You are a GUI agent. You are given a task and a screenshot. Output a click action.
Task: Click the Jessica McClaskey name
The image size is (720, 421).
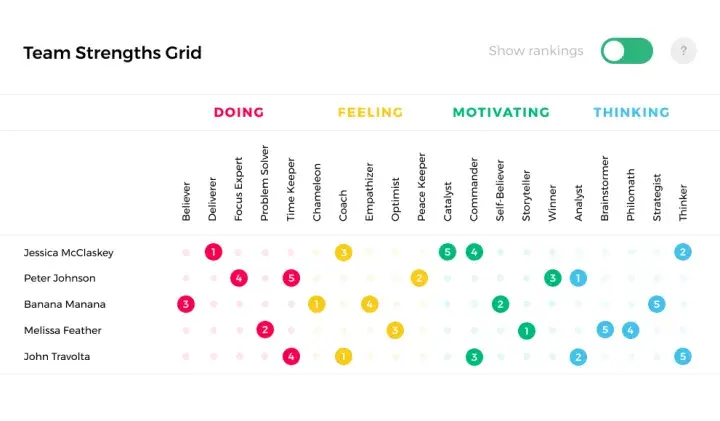pos(68,253)
